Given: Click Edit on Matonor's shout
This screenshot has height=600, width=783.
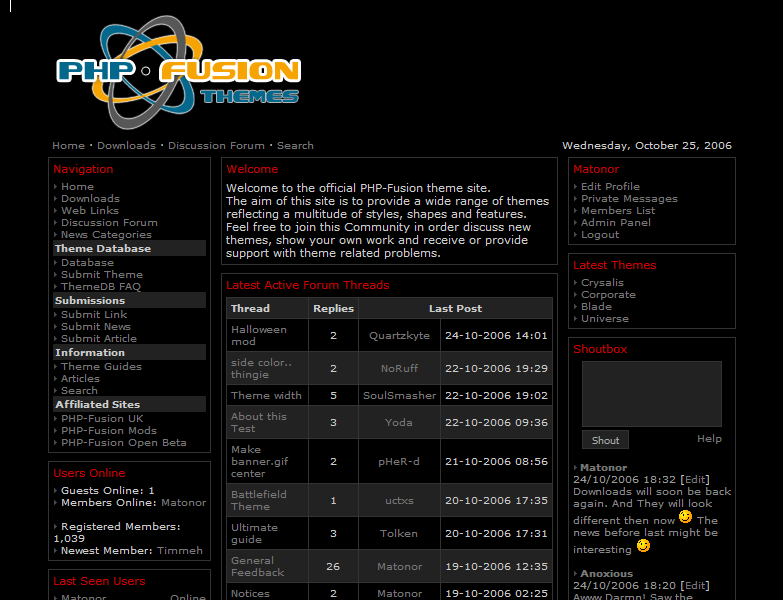Looking at the screenshot, I should pyautogui.click(x=695, y=480).
